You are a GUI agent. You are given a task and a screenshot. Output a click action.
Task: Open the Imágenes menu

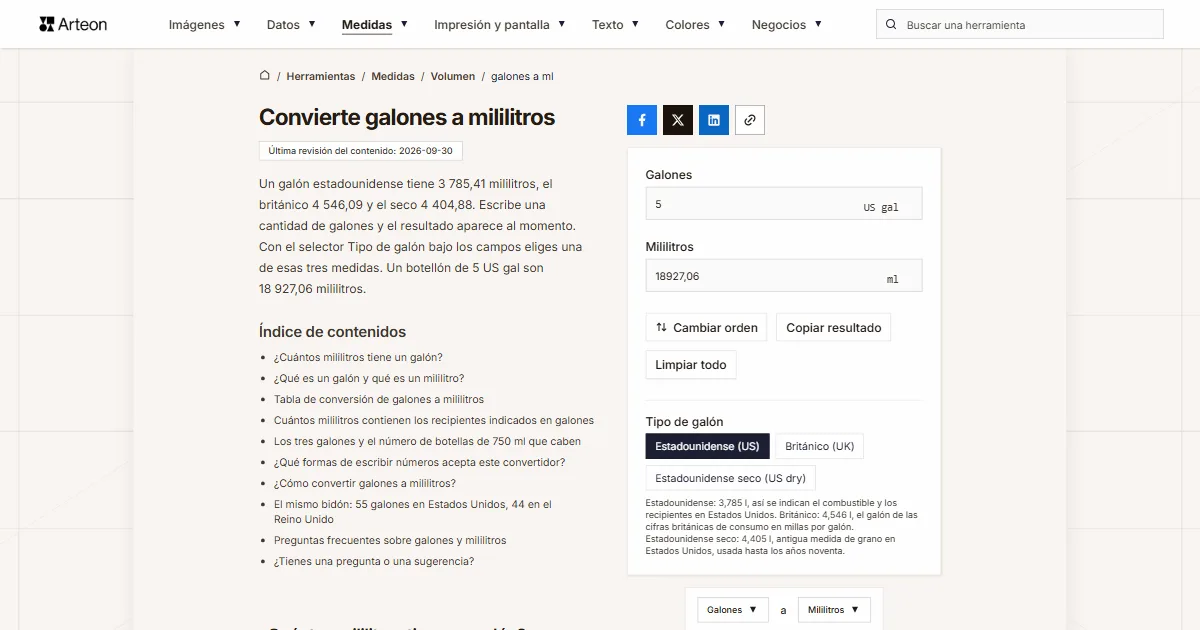pos(204,25)
